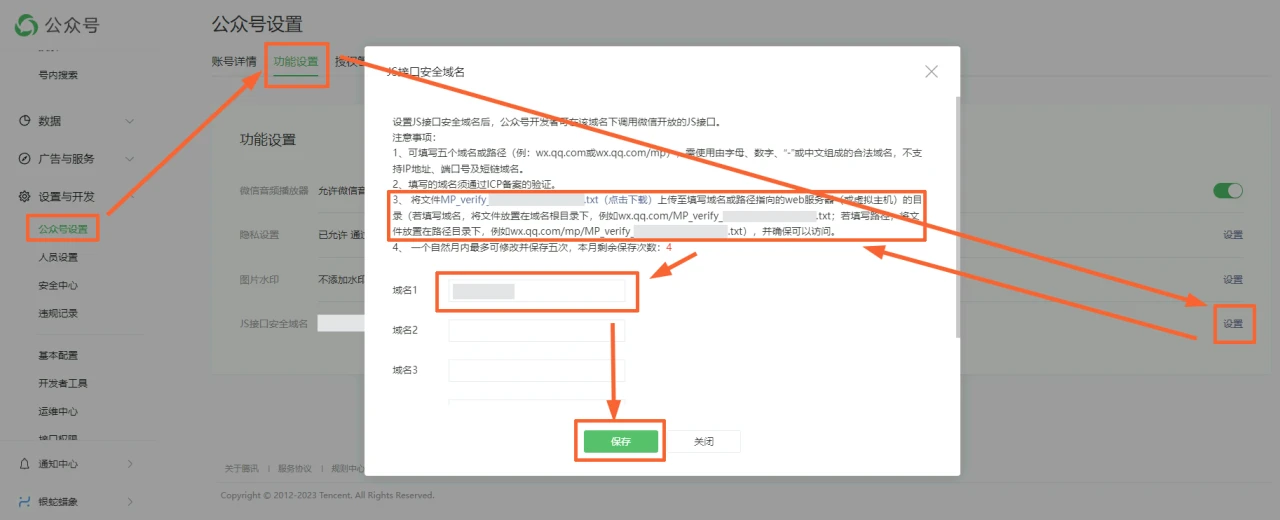Switch to the 账号详情 tab
Image resolution: width=1280 pixels, height=520 pixels.
click(234, 62)
